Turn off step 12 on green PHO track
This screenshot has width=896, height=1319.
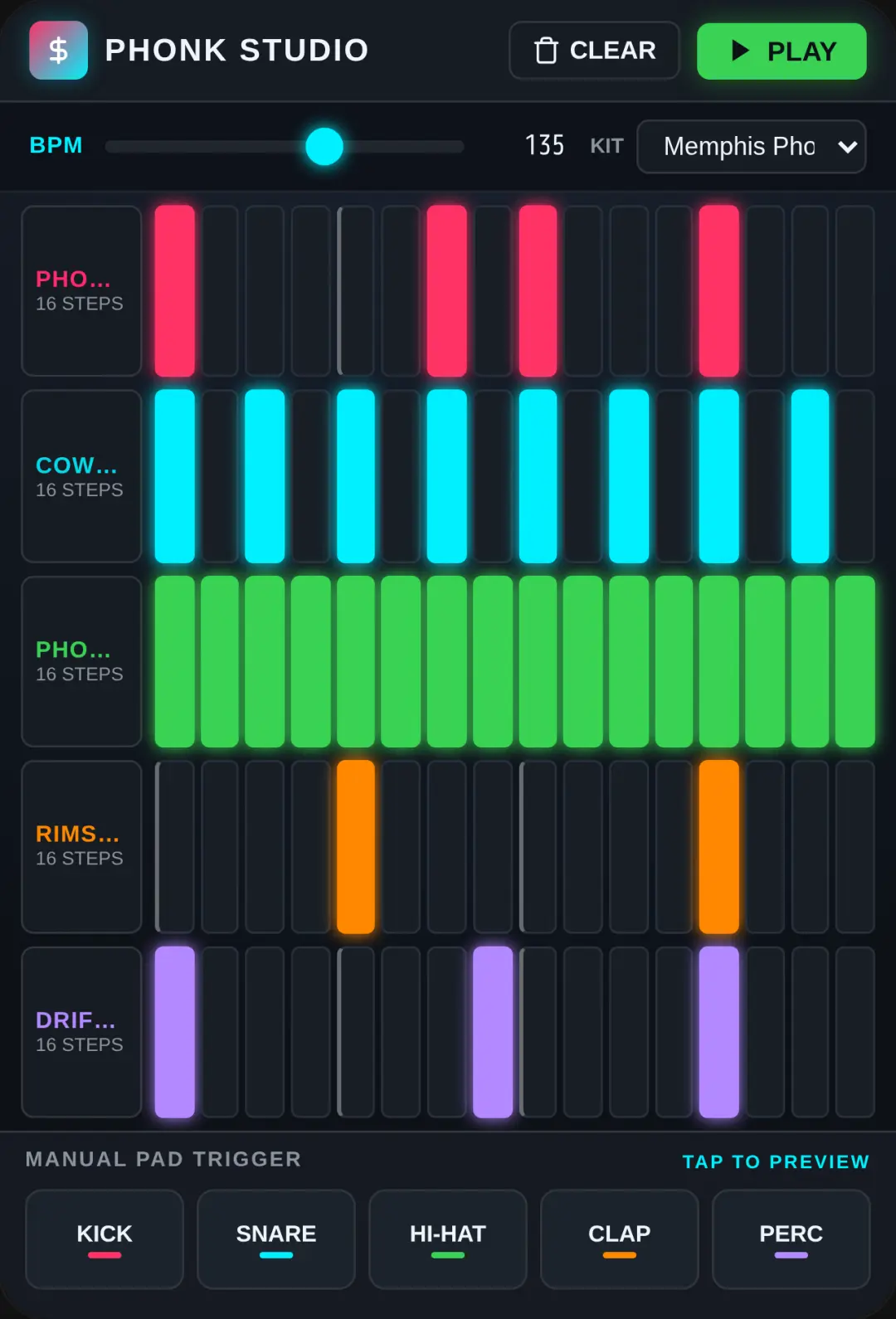click(x=674, y=661)
